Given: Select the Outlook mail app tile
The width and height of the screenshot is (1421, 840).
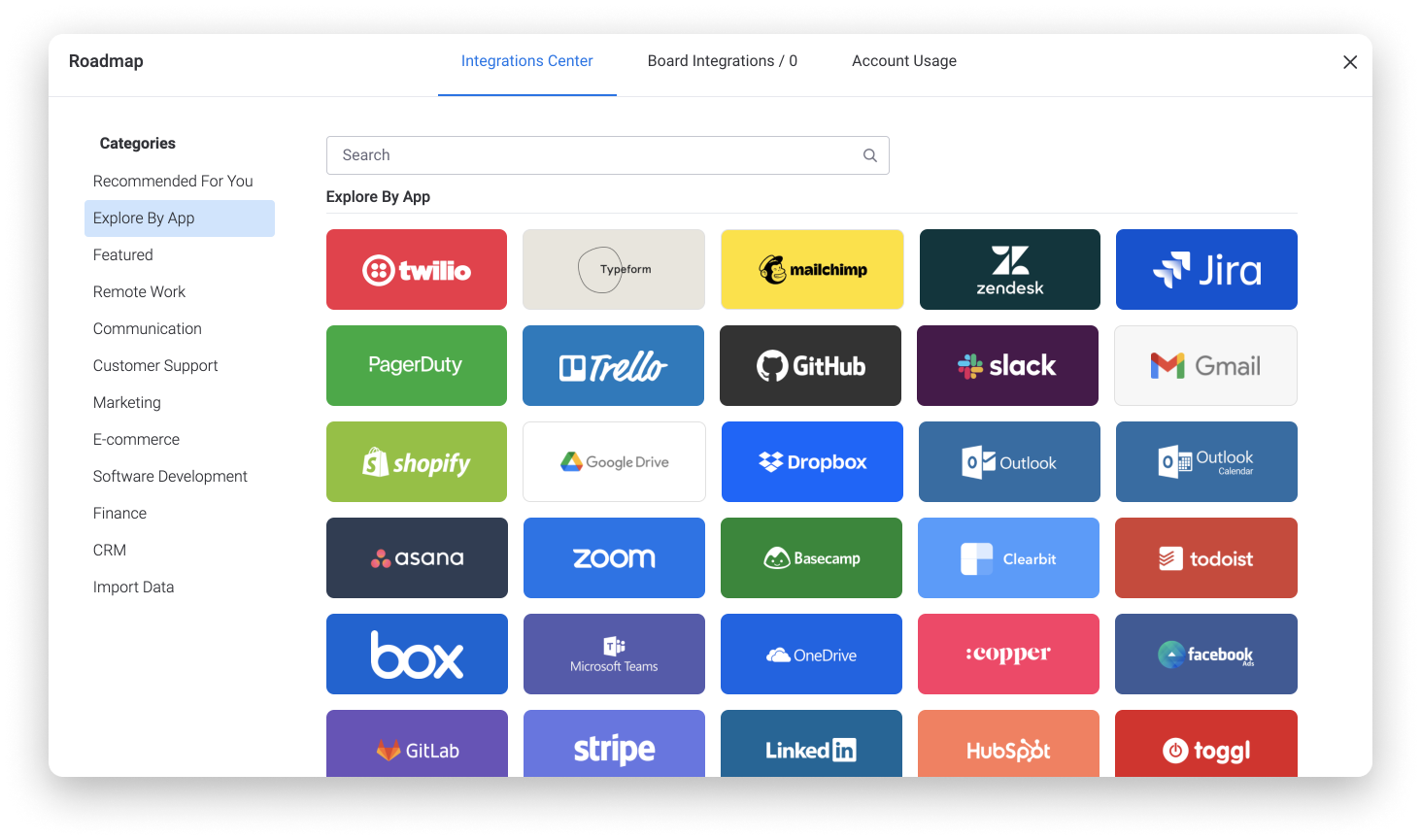Looking at the screenshot, I should tap(1009, 461).
